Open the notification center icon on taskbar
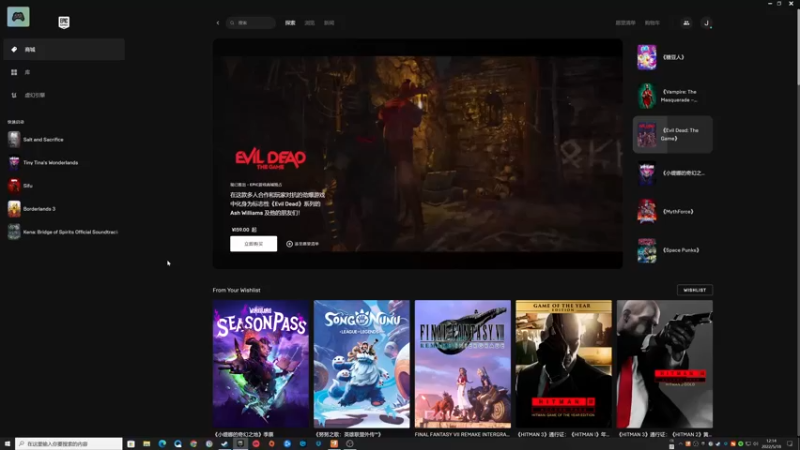800x450 pixels. click(x=790, y=444)
